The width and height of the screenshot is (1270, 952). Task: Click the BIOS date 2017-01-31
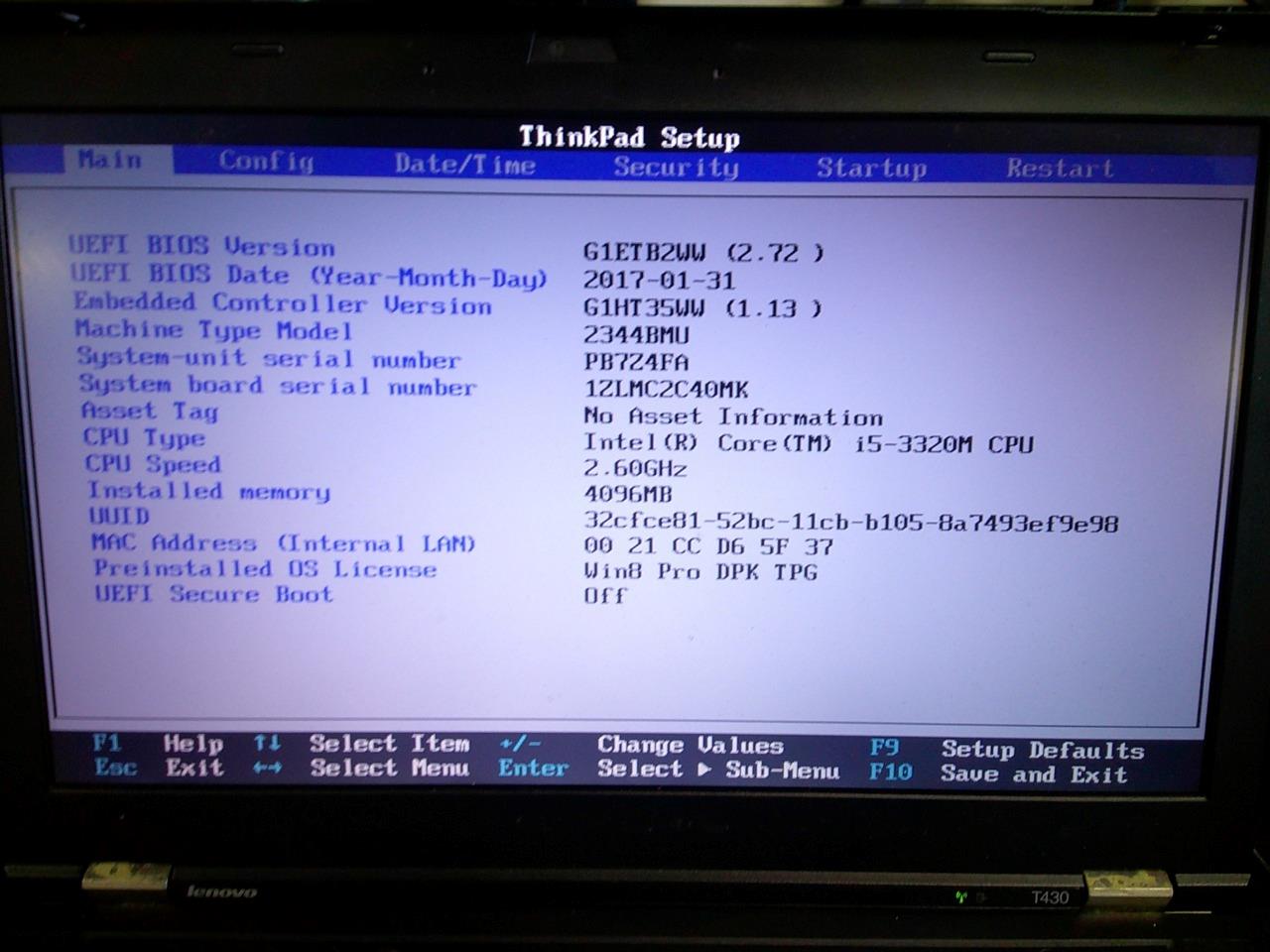659,281
